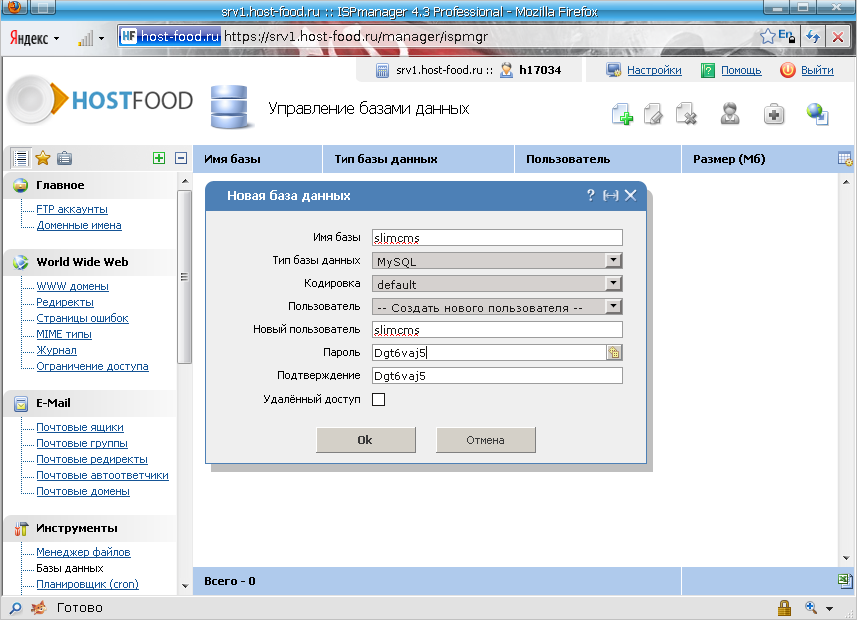
Task: Click the Имя базы input field
Action: point(496,238)
